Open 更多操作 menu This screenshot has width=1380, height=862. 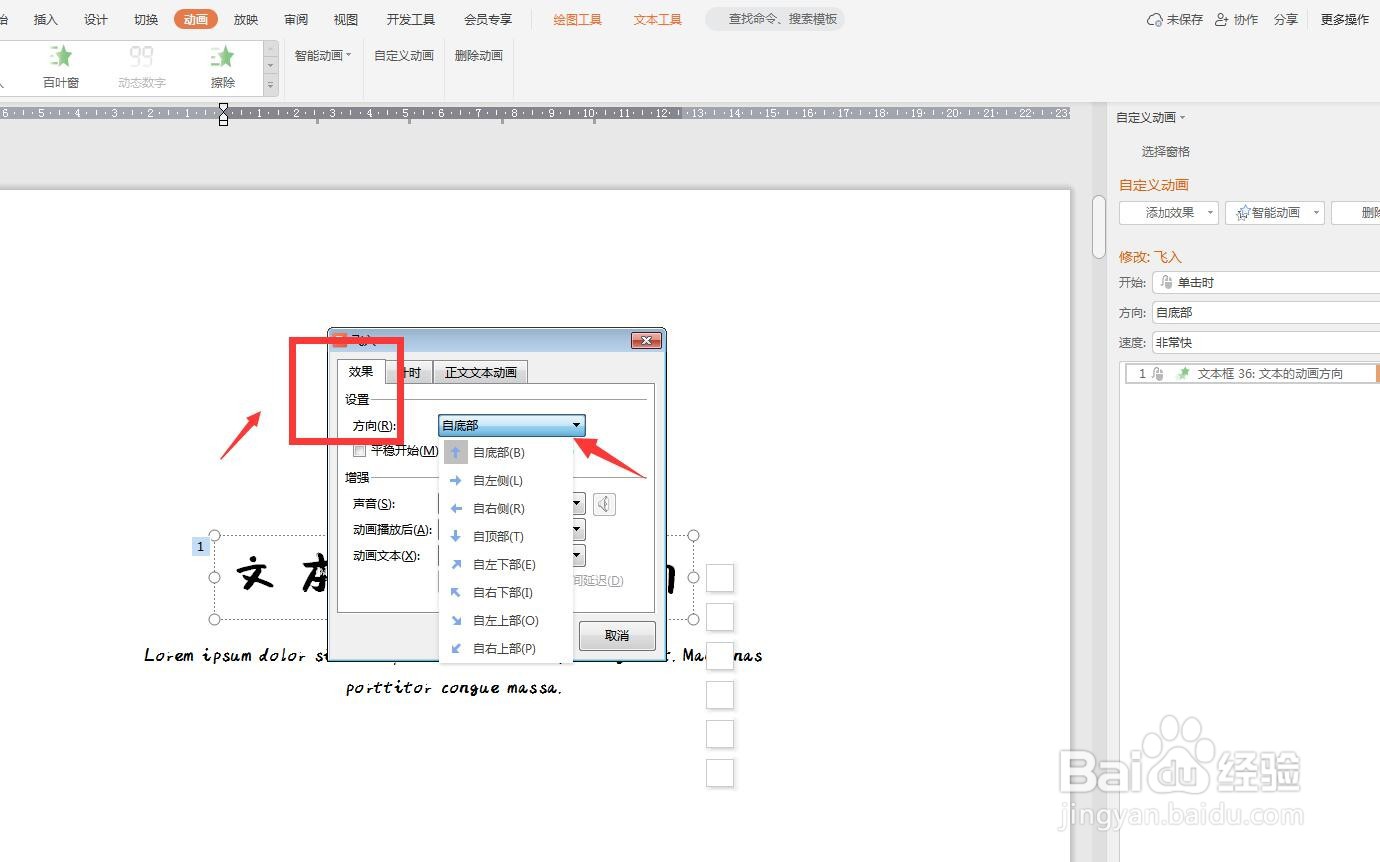coord(1345,19)
